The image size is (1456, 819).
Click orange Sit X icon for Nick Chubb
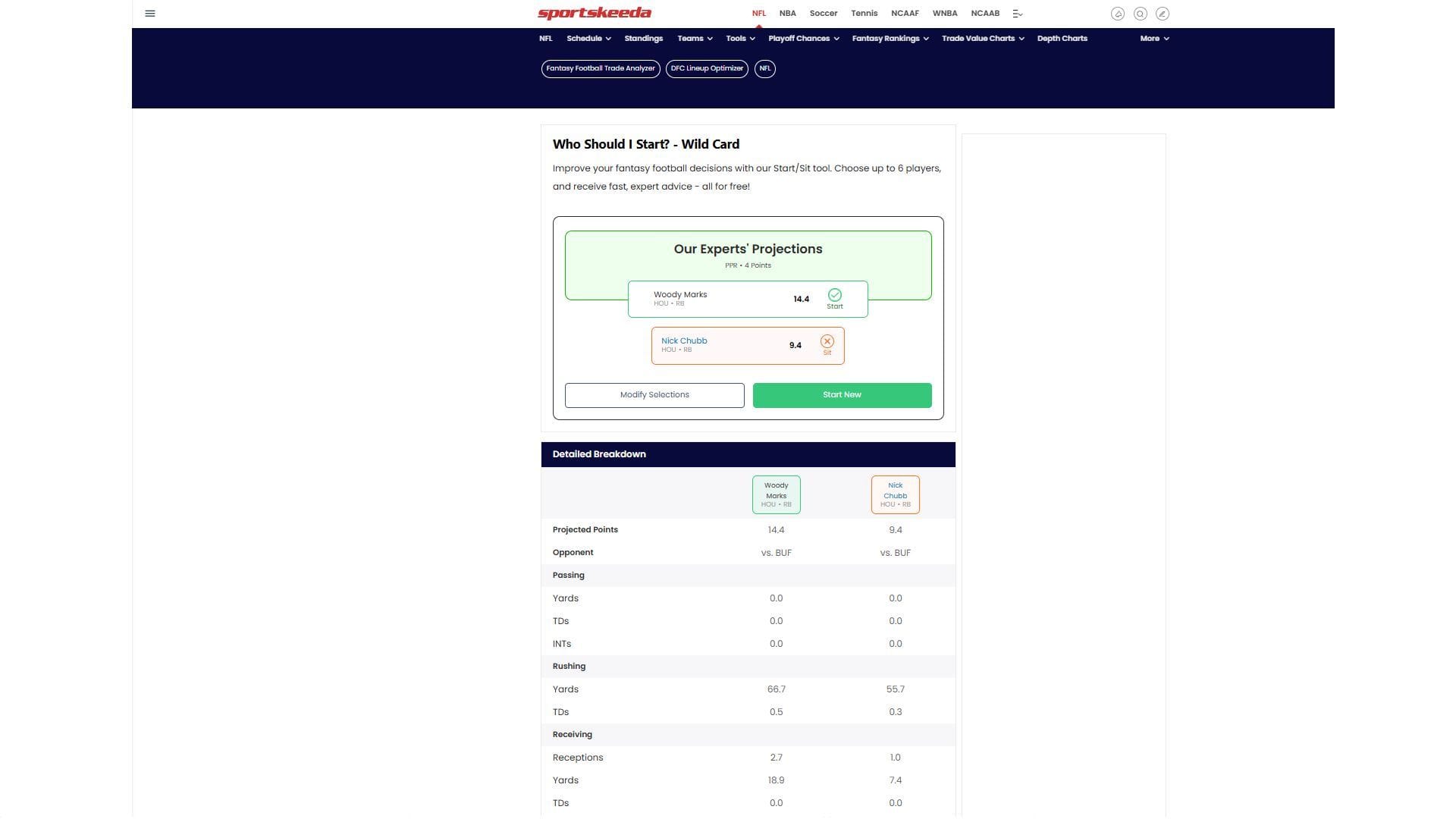827,342
